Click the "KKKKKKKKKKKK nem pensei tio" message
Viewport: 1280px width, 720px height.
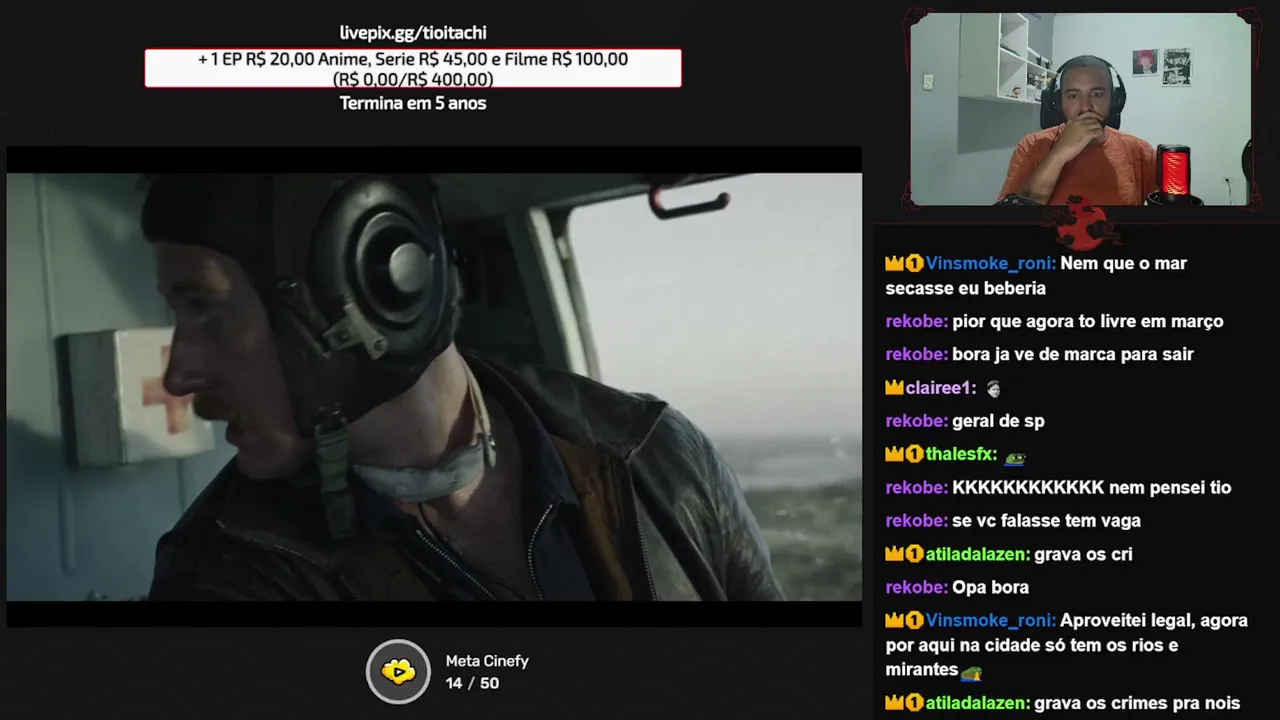(1092, 487)
